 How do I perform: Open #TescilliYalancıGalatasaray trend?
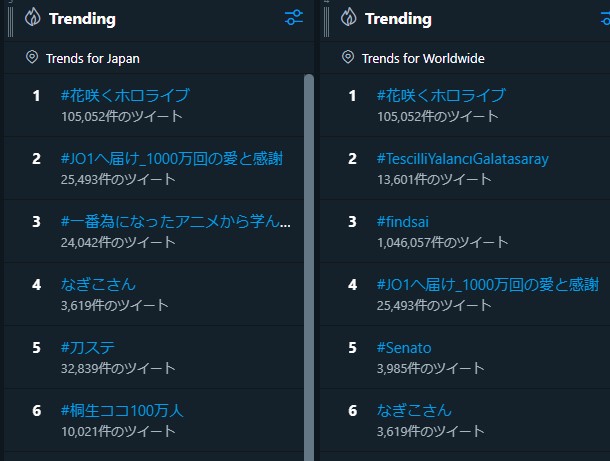pos(462,159)
